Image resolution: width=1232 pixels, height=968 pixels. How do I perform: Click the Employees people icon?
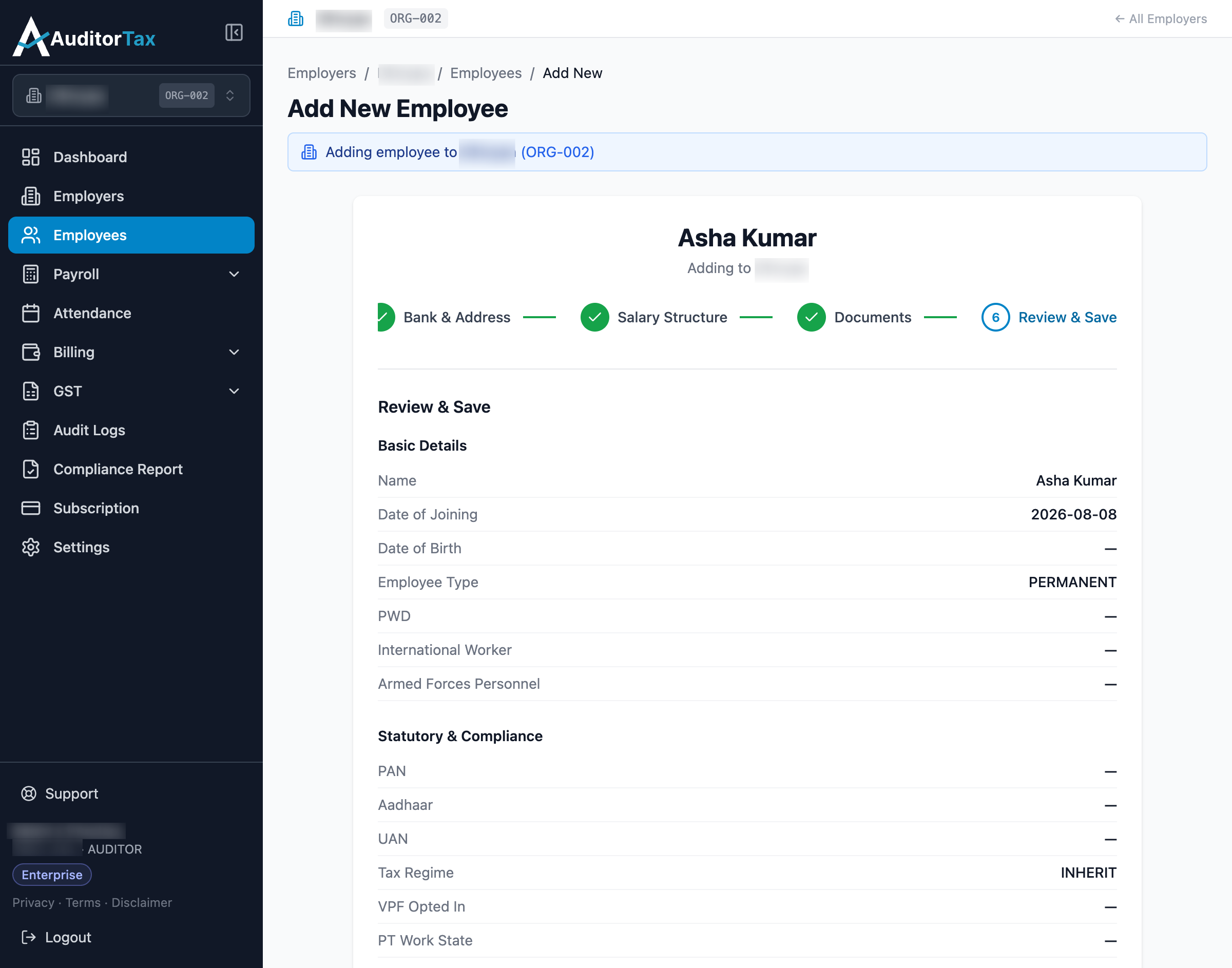[x=31, y=235]
